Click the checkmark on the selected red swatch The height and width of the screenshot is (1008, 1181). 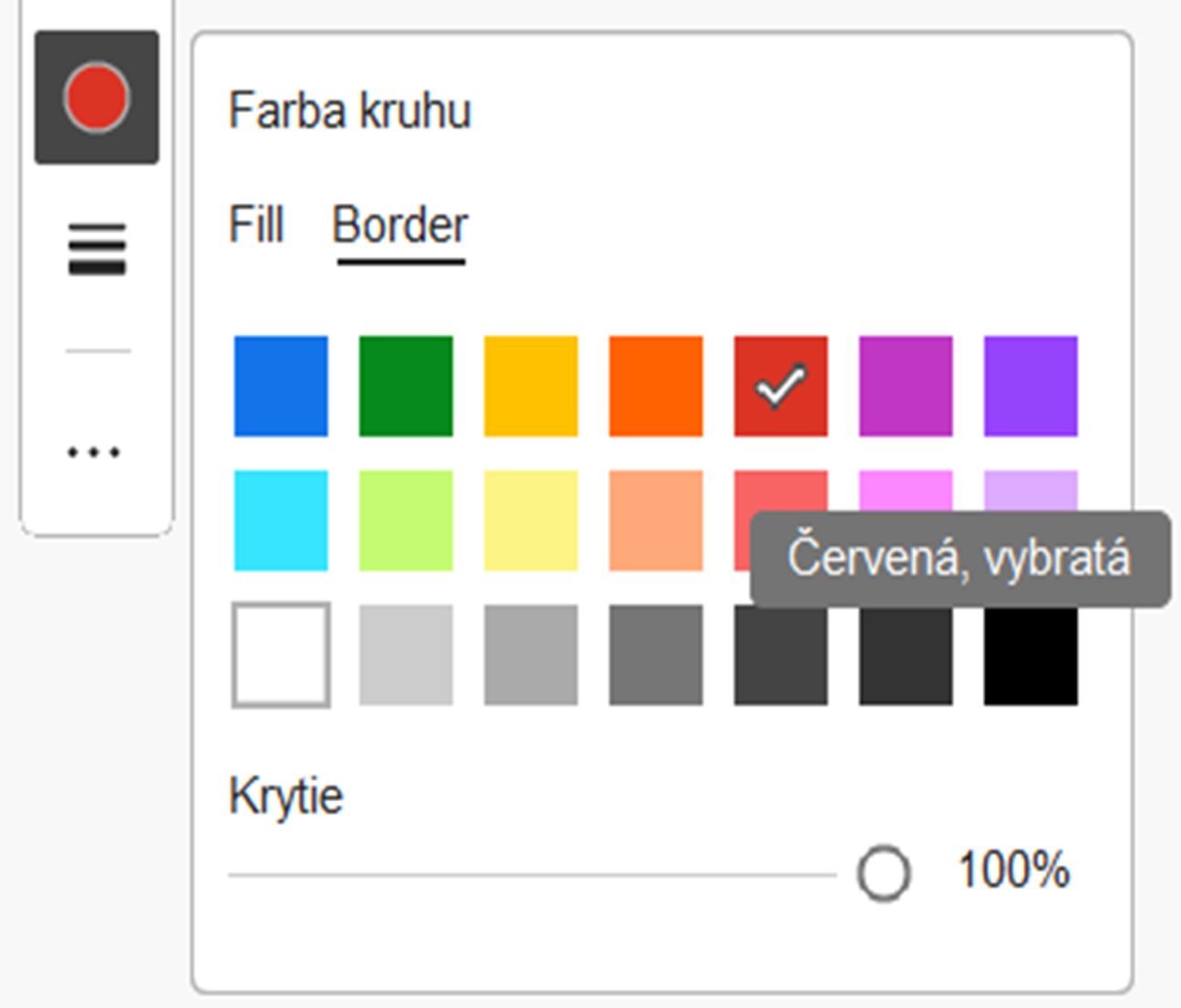[x=780, y=386]
